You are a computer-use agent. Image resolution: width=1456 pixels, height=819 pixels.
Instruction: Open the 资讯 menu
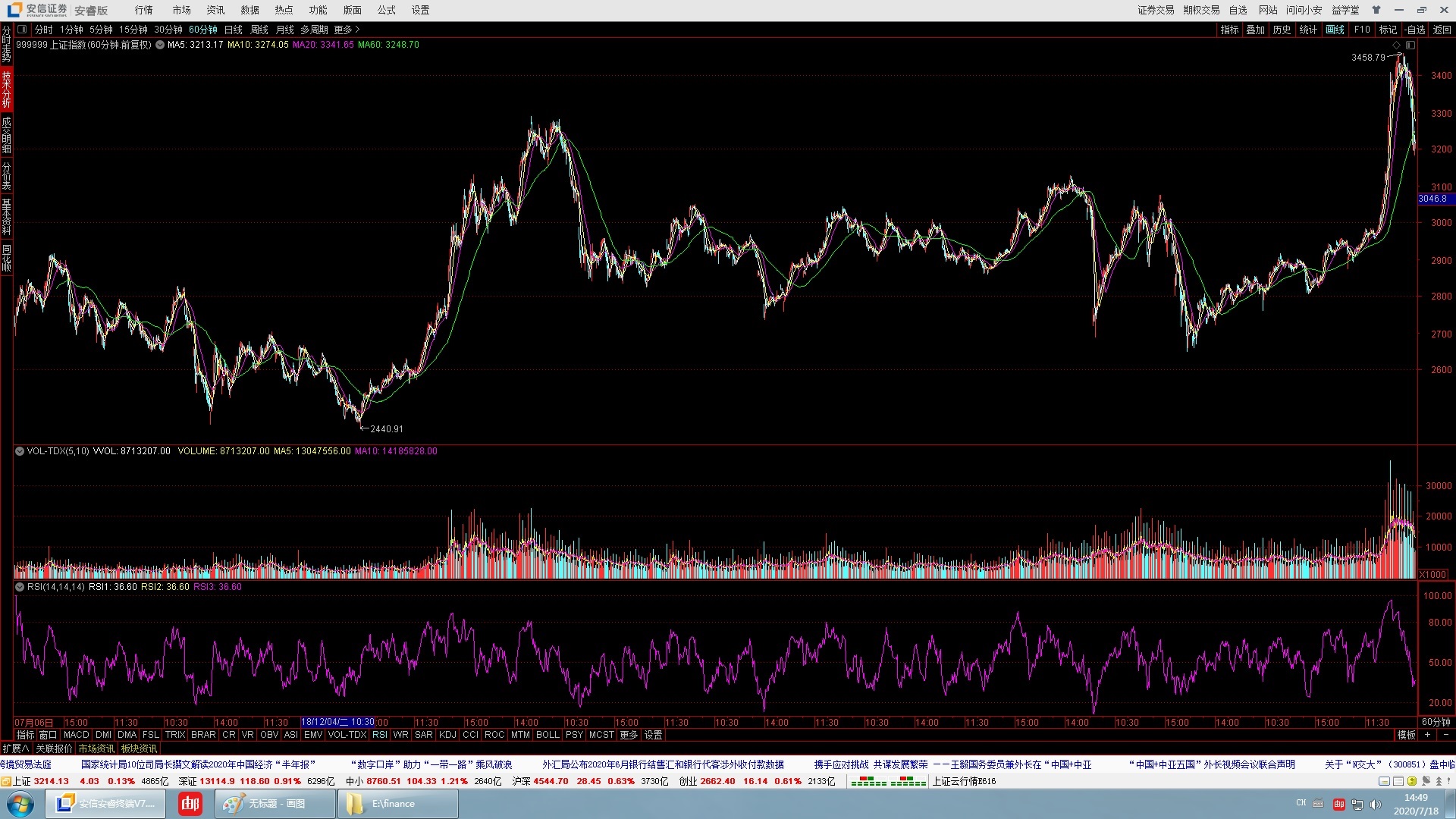point(216,10)
